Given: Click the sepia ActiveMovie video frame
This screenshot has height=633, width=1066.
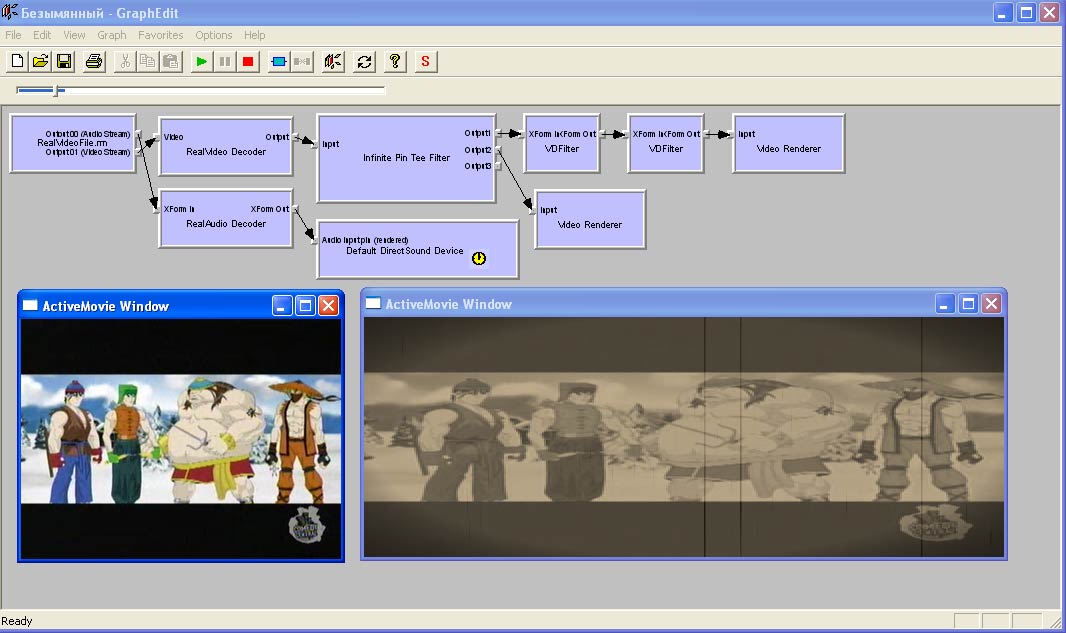Looking at the screenshot, I should [x=684, y=437].
